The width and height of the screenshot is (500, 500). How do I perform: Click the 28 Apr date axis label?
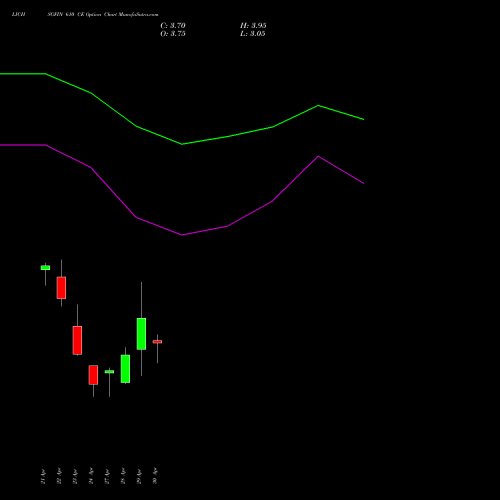coord(123,476)
